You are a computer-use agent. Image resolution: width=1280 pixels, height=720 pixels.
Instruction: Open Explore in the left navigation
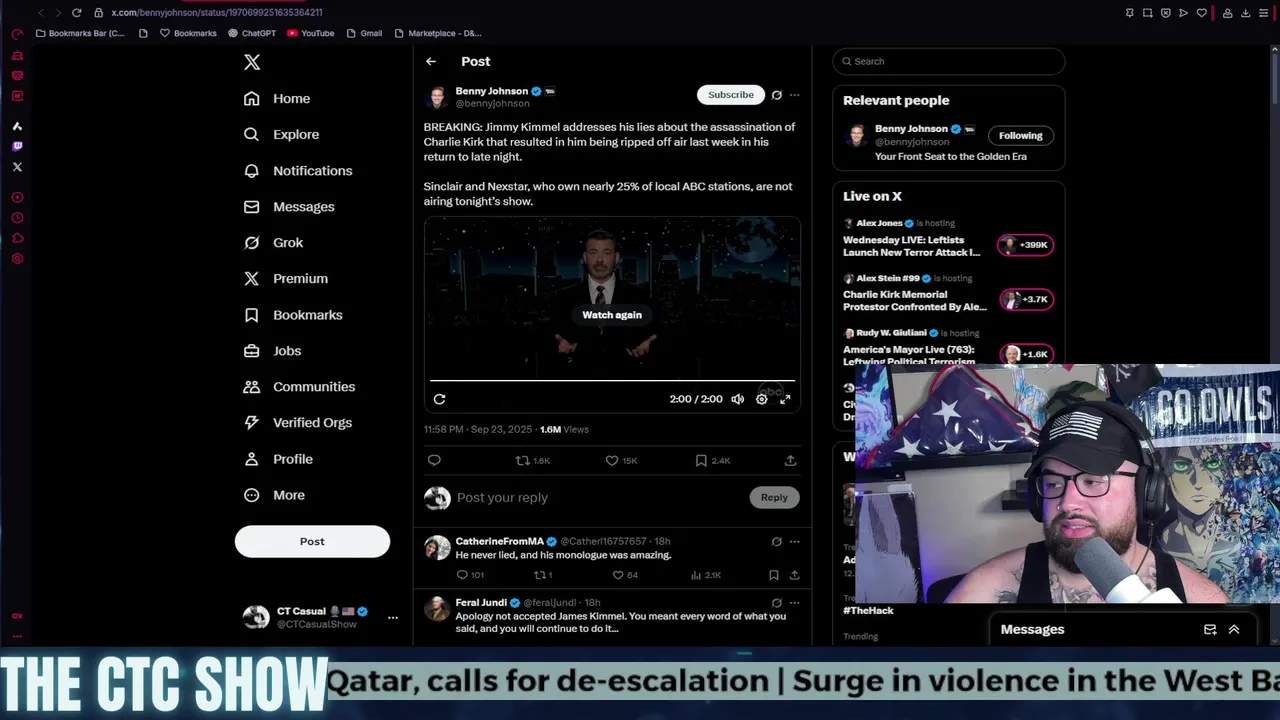pyautogui.click(x=281, y=135)
